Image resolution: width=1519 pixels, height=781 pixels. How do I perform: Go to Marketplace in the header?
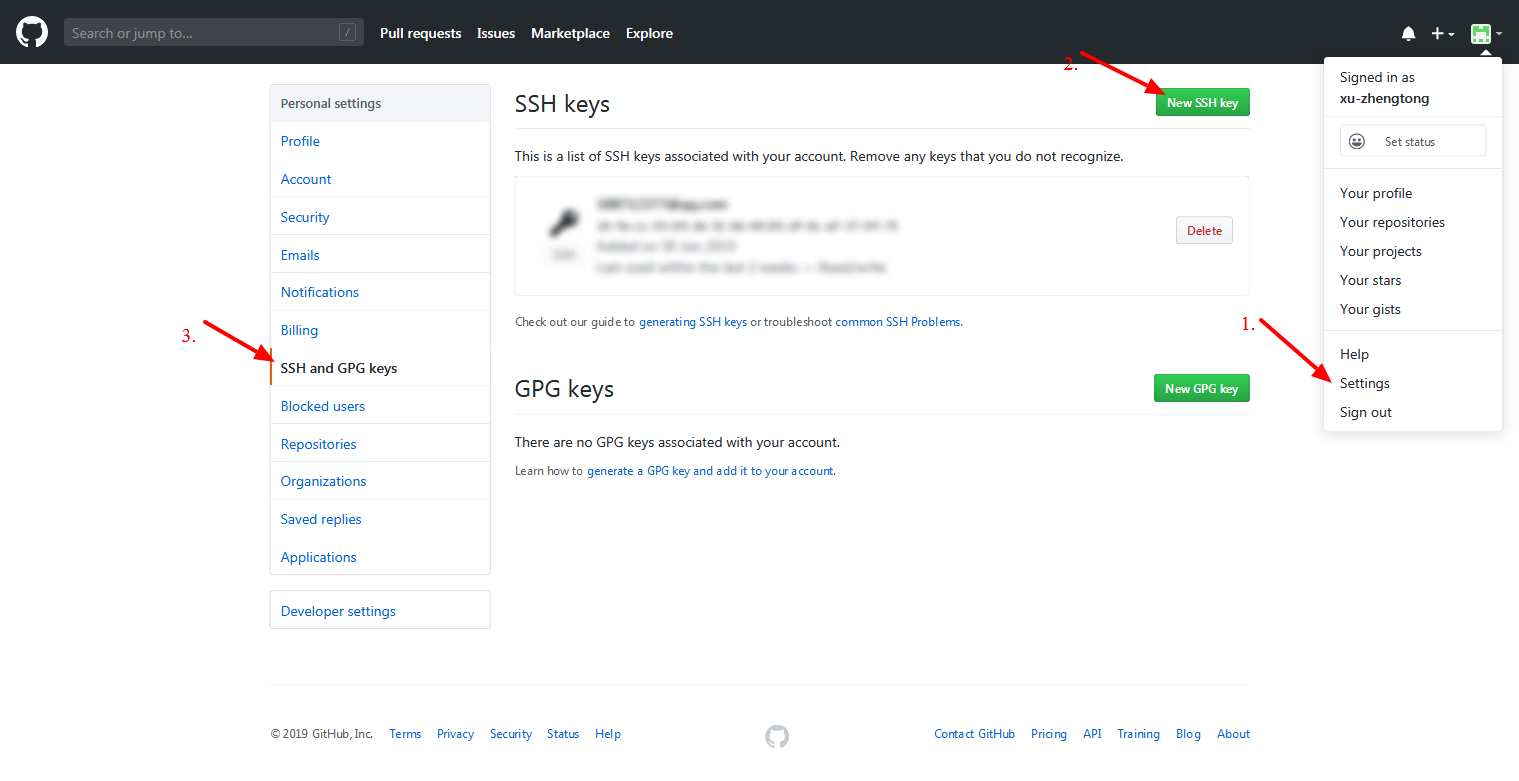coord(570,33)
